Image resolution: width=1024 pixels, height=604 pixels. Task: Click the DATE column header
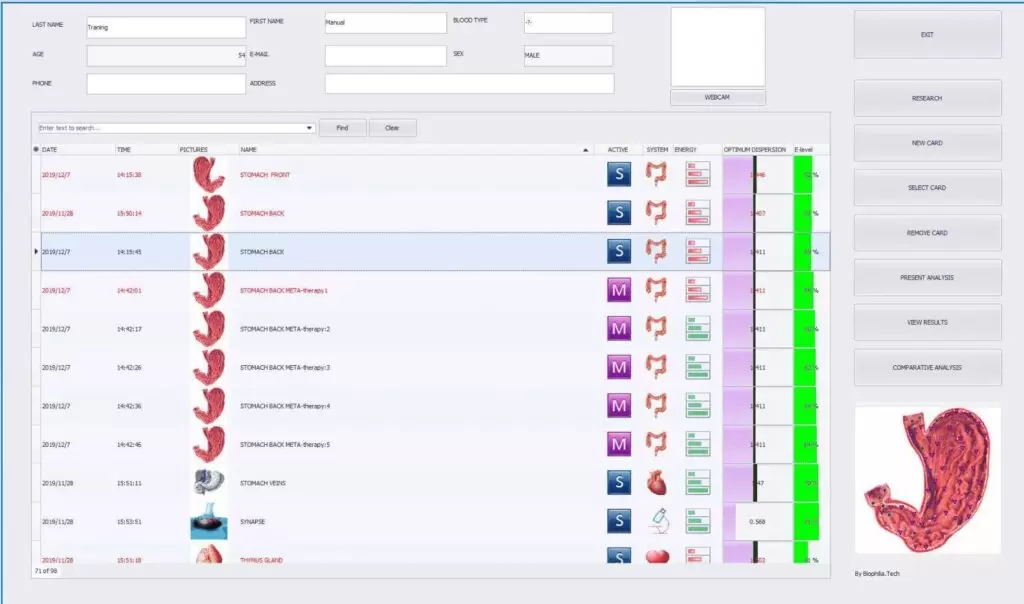click(x=50, y=150)
